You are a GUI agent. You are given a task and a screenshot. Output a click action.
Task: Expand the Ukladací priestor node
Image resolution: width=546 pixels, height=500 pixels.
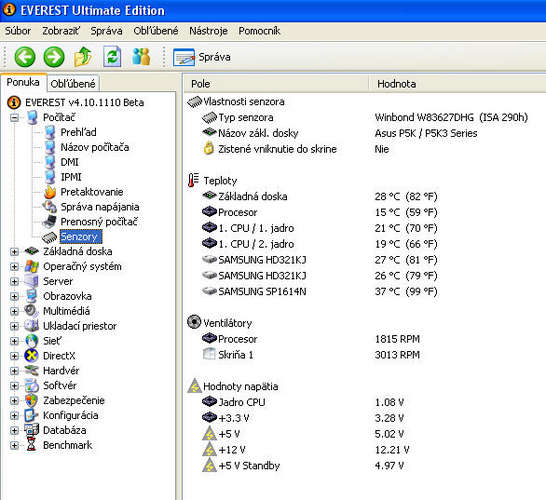pos(14,326)
